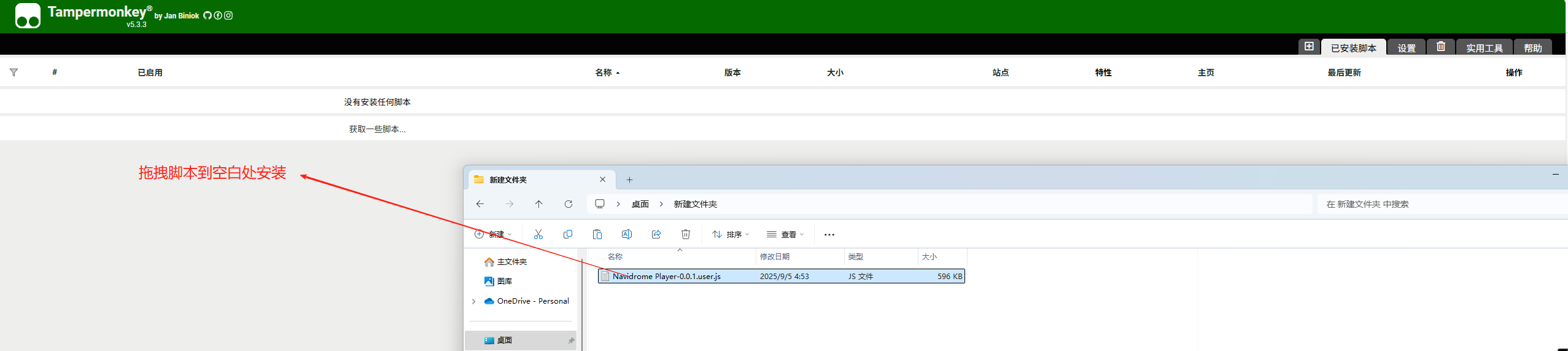
Task: Click the PC monitor icon in address bar
Action: pyautogui.click(x=600, y=204)
